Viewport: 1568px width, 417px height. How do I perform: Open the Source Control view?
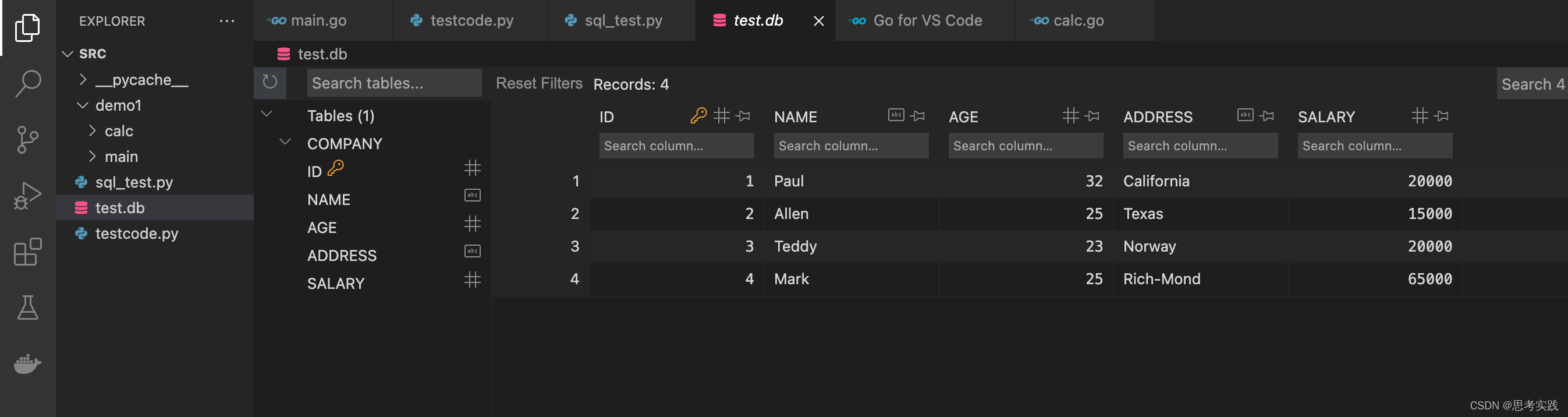(x=28, y=139)
